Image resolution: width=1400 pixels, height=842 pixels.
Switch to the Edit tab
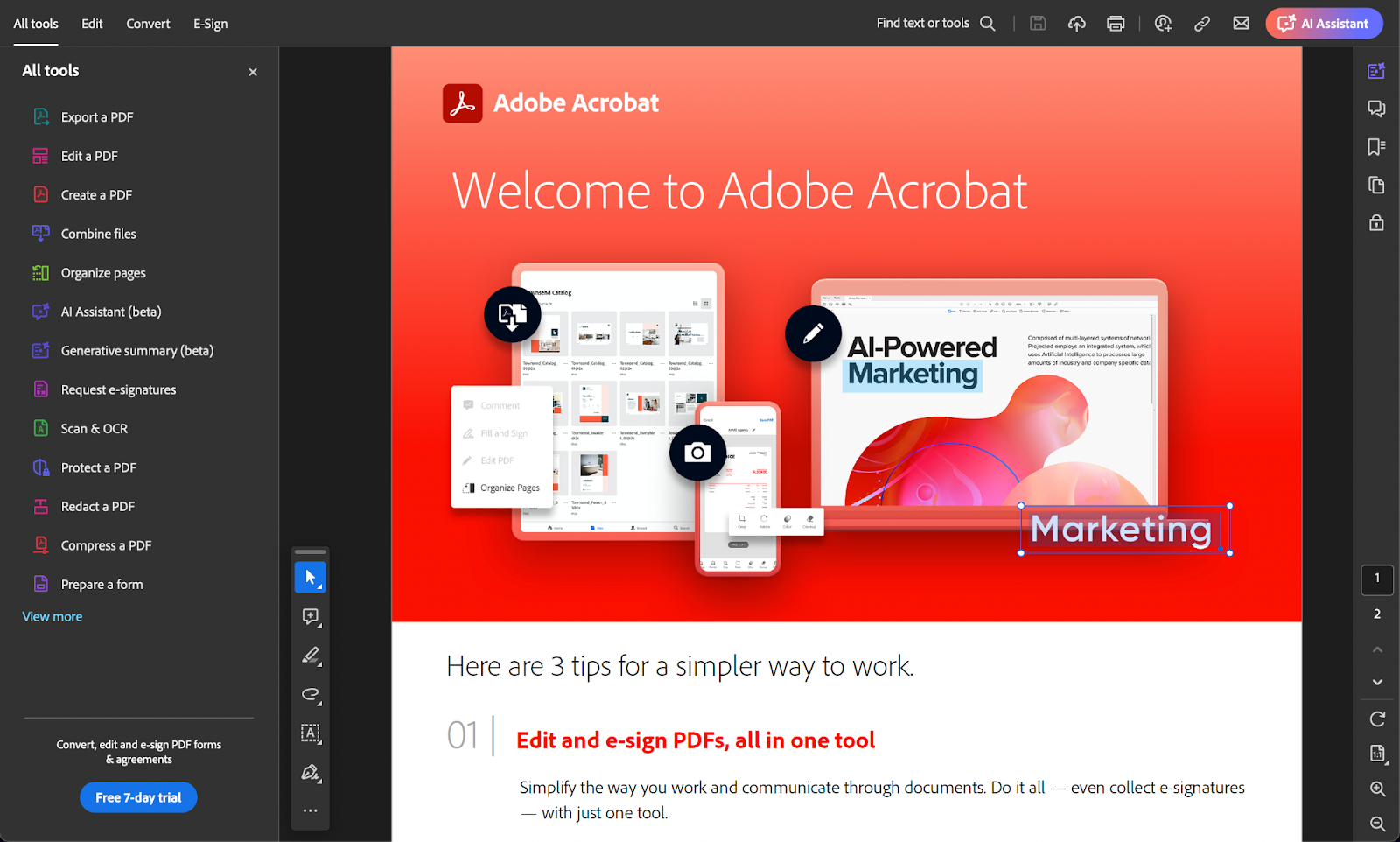[x=92, y=24]
